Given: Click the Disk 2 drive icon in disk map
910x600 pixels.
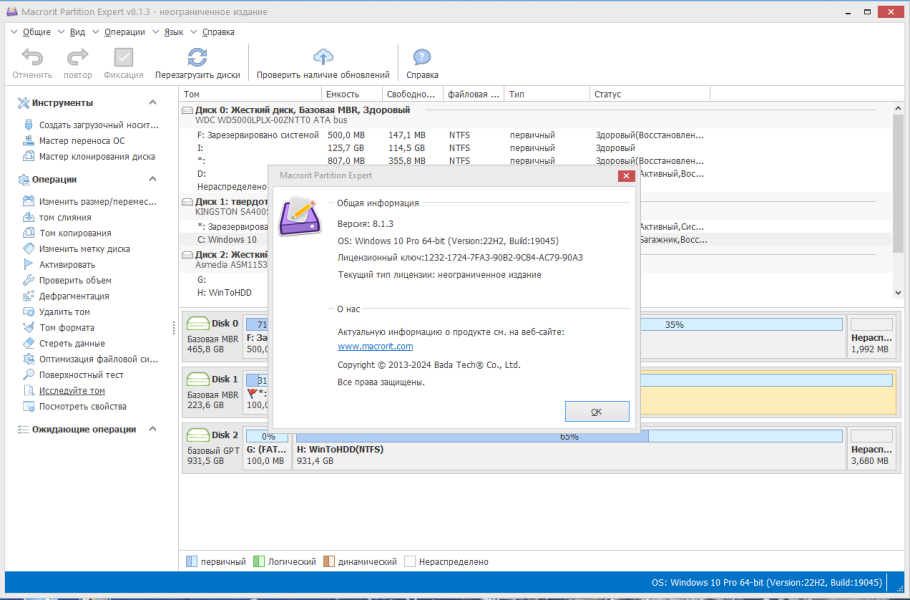Looking at the screenshot, I should click(x=198, y=435).
